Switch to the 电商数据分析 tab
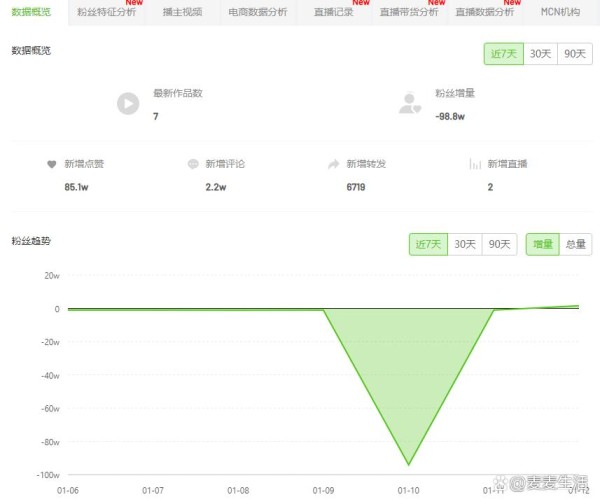This screenshot has height=504, width=600. 258,12
